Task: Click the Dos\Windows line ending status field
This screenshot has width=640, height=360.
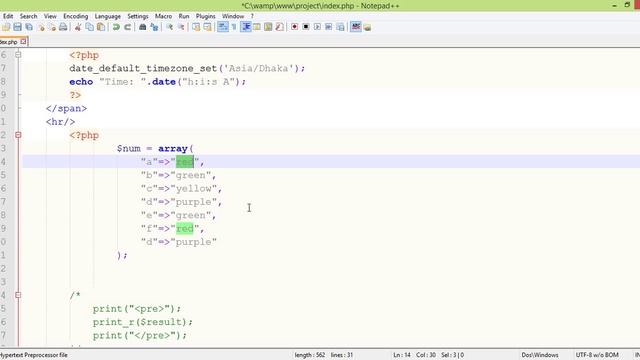Action: pyautogui.click(x=540, y=355)
